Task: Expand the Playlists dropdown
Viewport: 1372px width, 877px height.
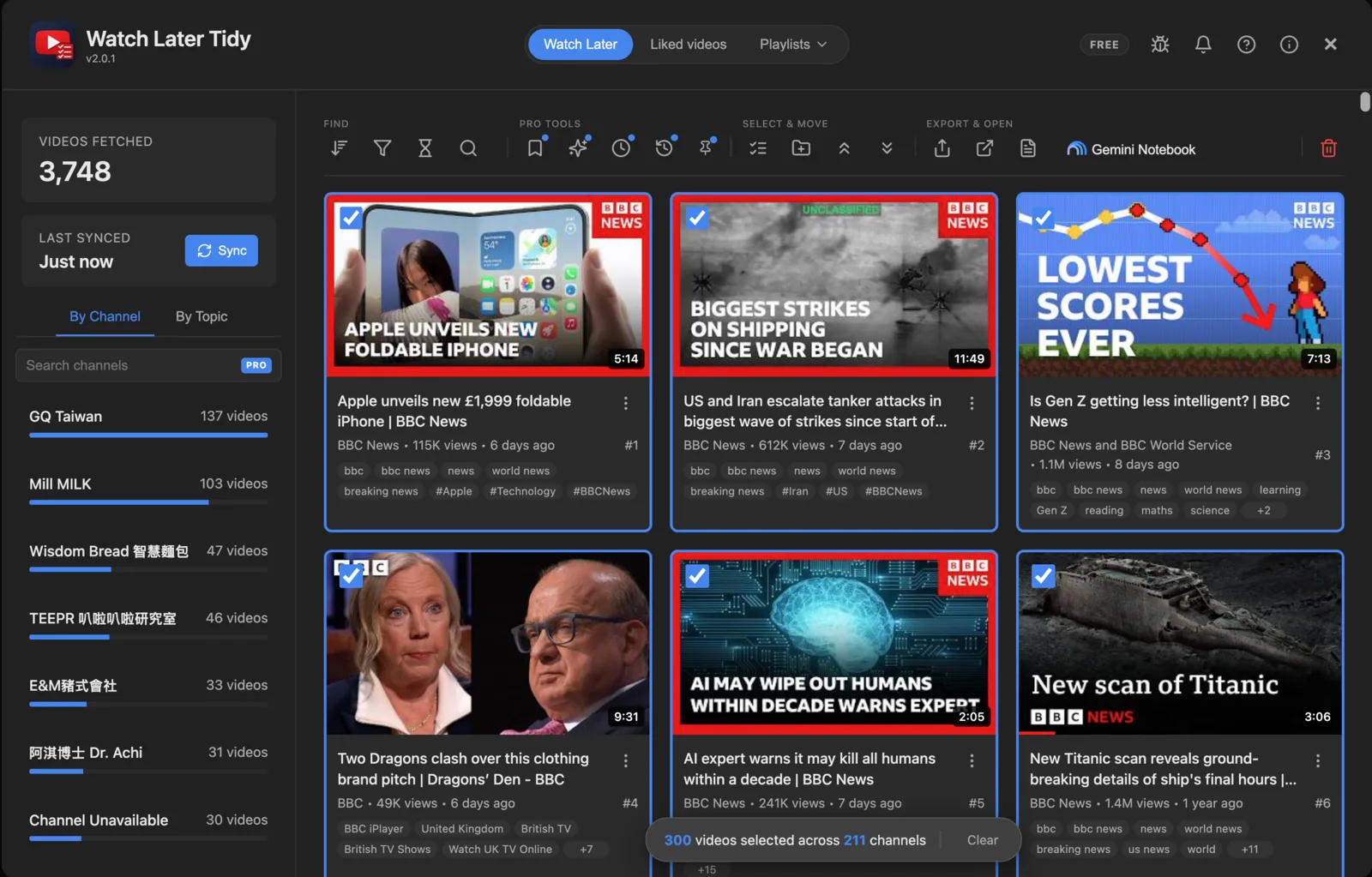Action: coord(793,44)
